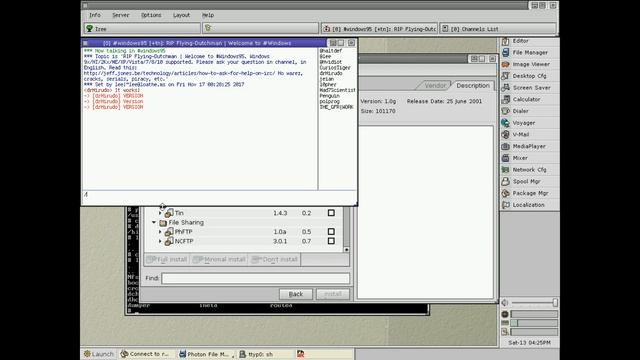This screenshot has width=640, height=360.
Task: Expand the NCFTP package entry
Action: pyautogui.click(x=160, y=241)
